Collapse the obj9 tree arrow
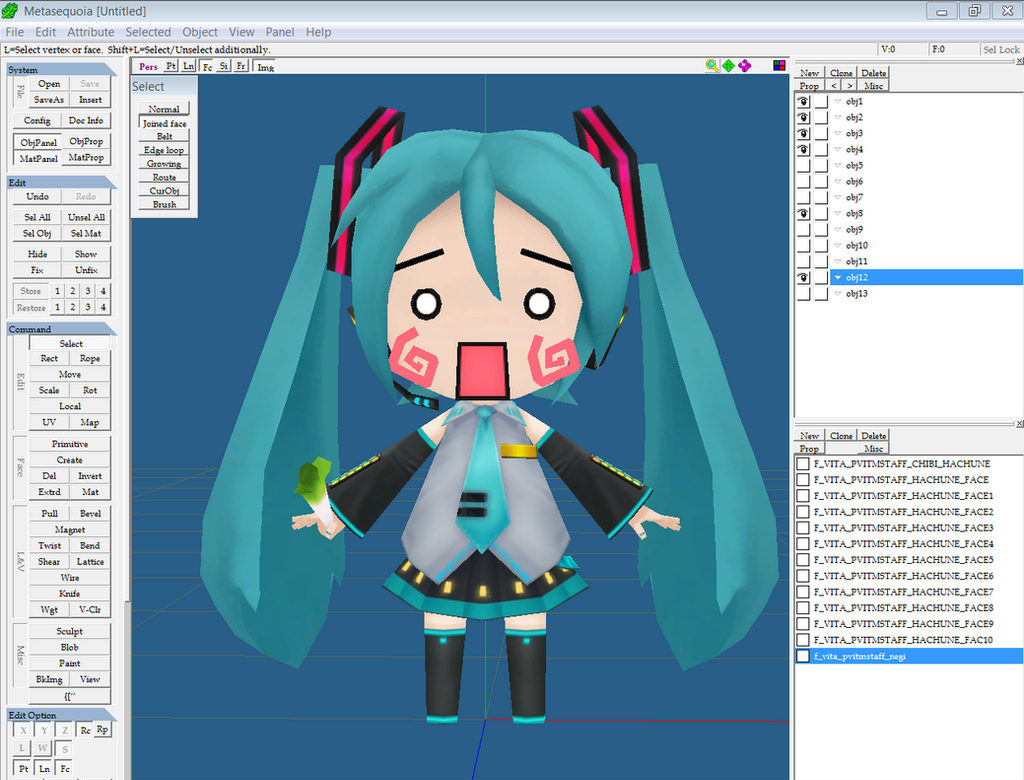This screenshot has width=1024, height=780. [x=838, y=229]
